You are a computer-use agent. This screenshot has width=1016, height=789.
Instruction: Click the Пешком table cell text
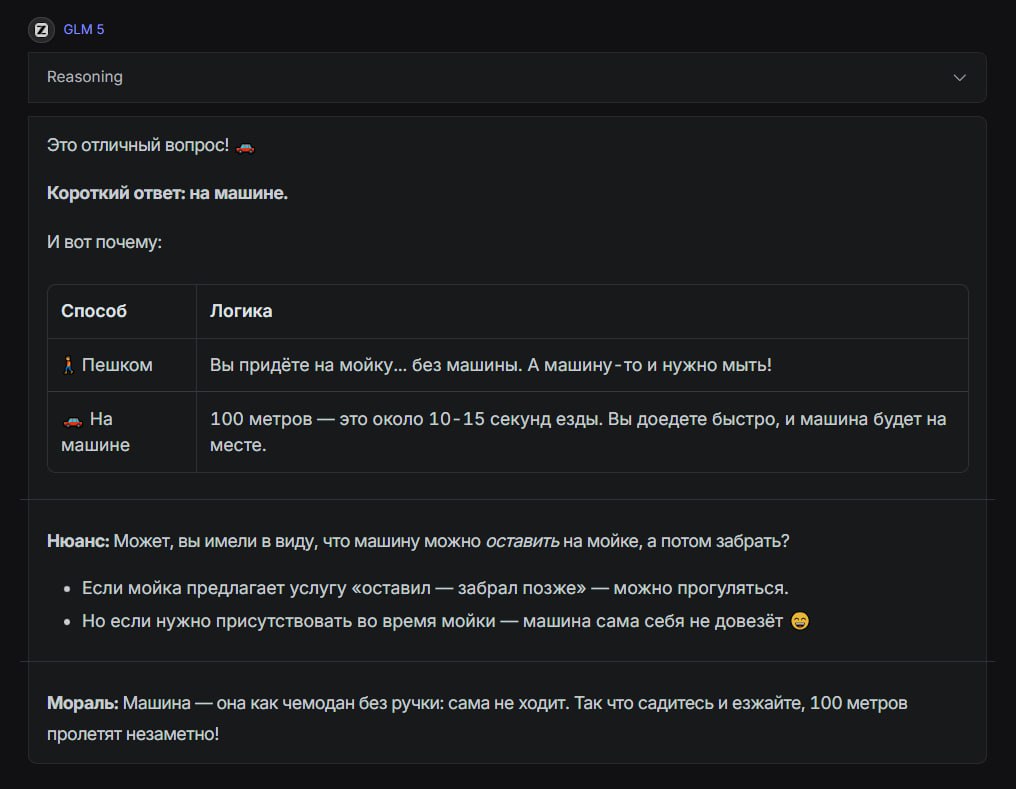pyautogui.click(x=117, y=365)
